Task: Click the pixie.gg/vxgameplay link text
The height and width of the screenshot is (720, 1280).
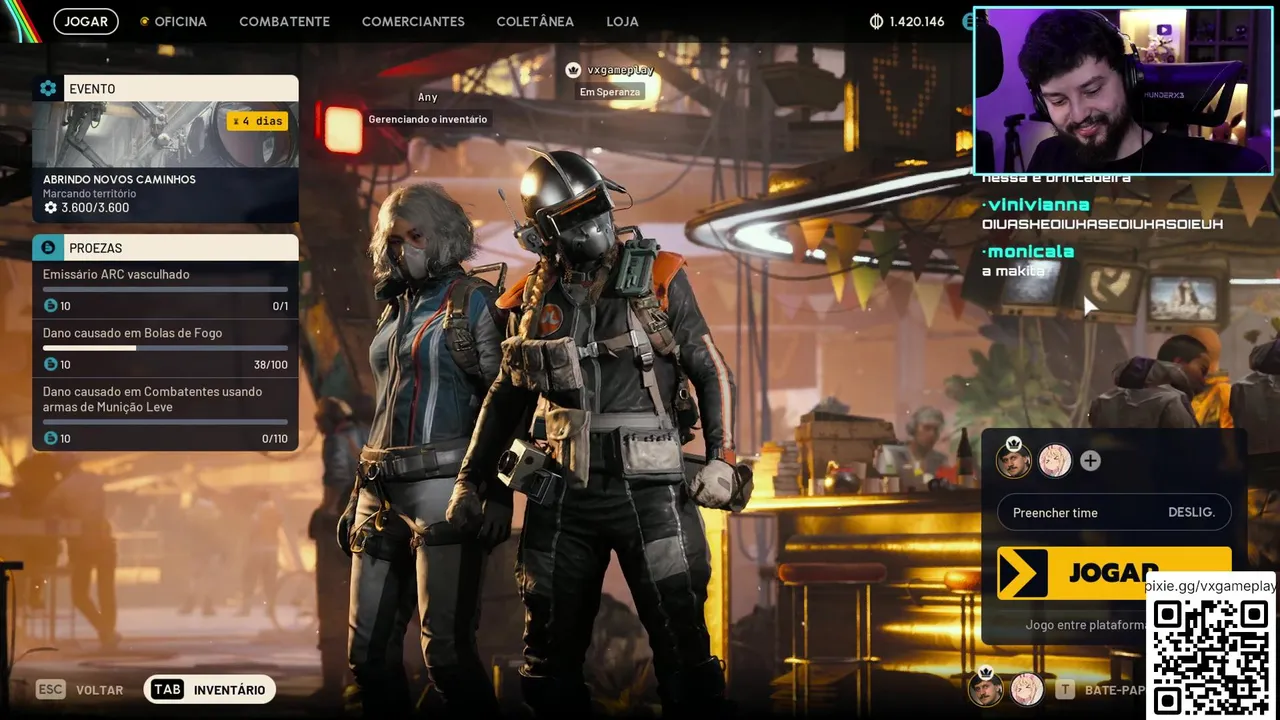Action: pos(1211,586)
